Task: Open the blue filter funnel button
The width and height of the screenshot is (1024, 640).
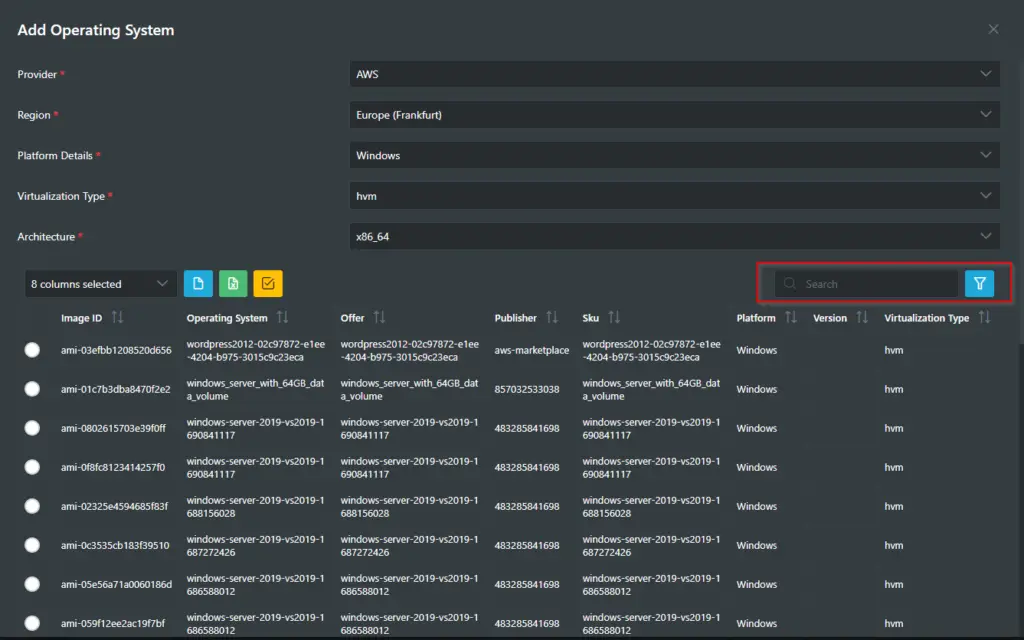Action: pyautogui.click(x=980, y=283)
